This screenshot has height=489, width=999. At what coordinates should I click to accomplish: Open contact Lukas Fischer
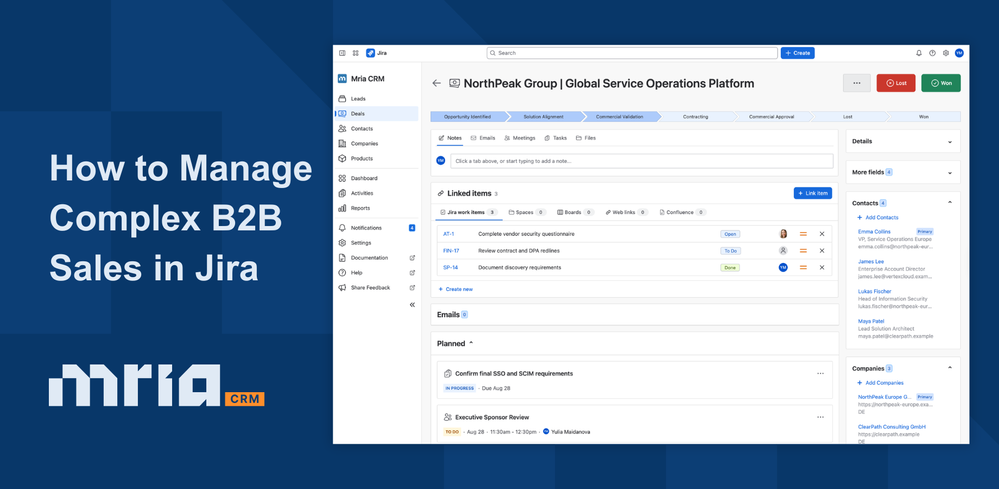pyautogui.click(x=873, y=291)
